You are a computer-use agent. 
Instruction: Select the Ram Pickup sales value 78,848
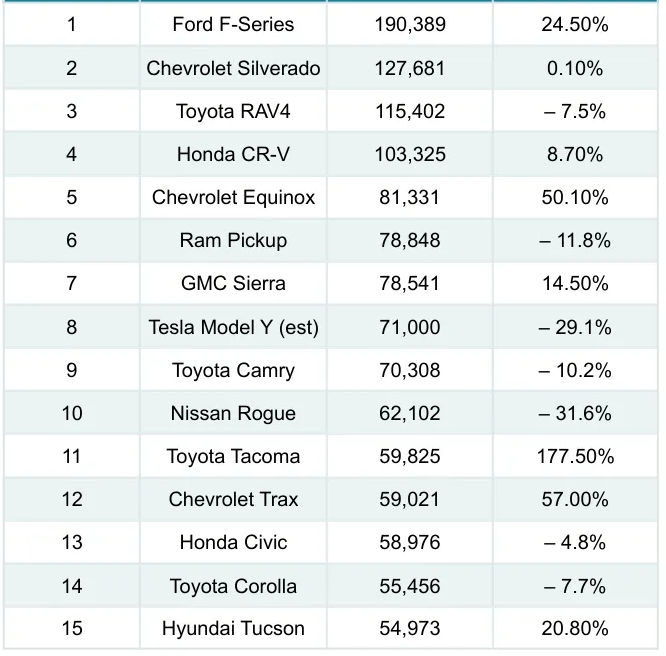click(409, 240)
